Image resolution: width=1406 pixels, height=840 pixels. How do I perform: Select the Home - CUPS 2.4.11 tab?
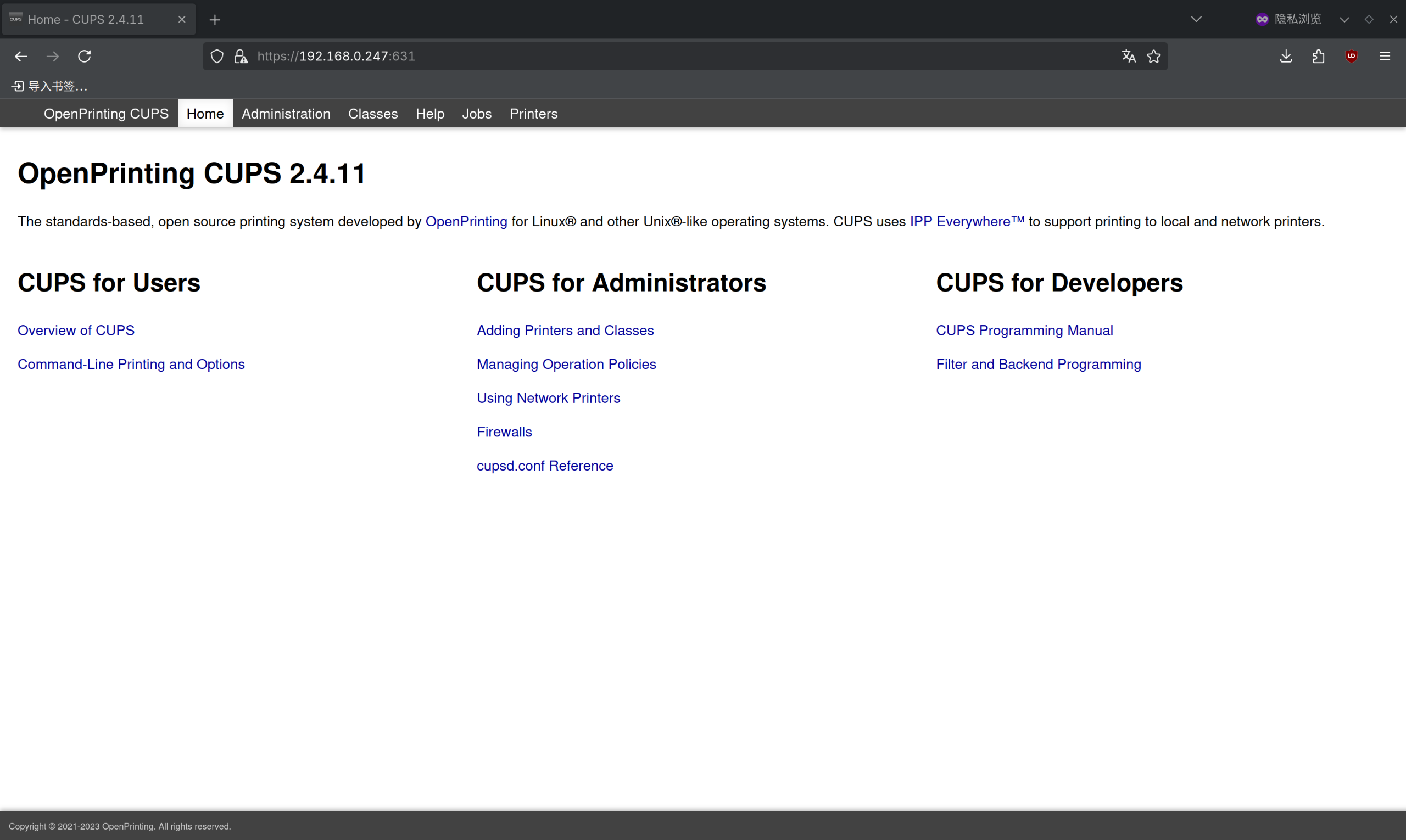coord(98,19)
